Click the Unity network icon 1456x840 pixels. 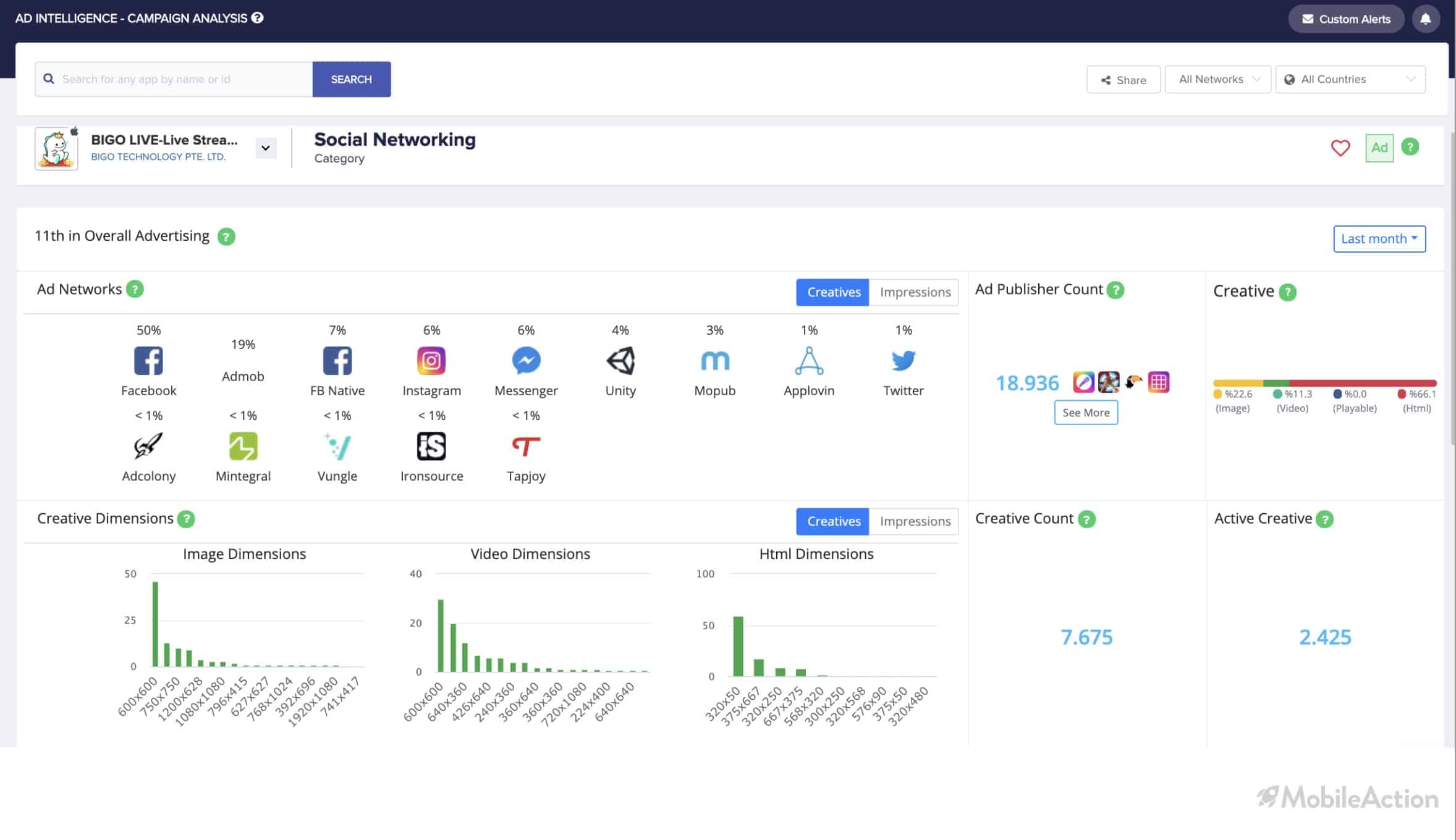[620, 360]
